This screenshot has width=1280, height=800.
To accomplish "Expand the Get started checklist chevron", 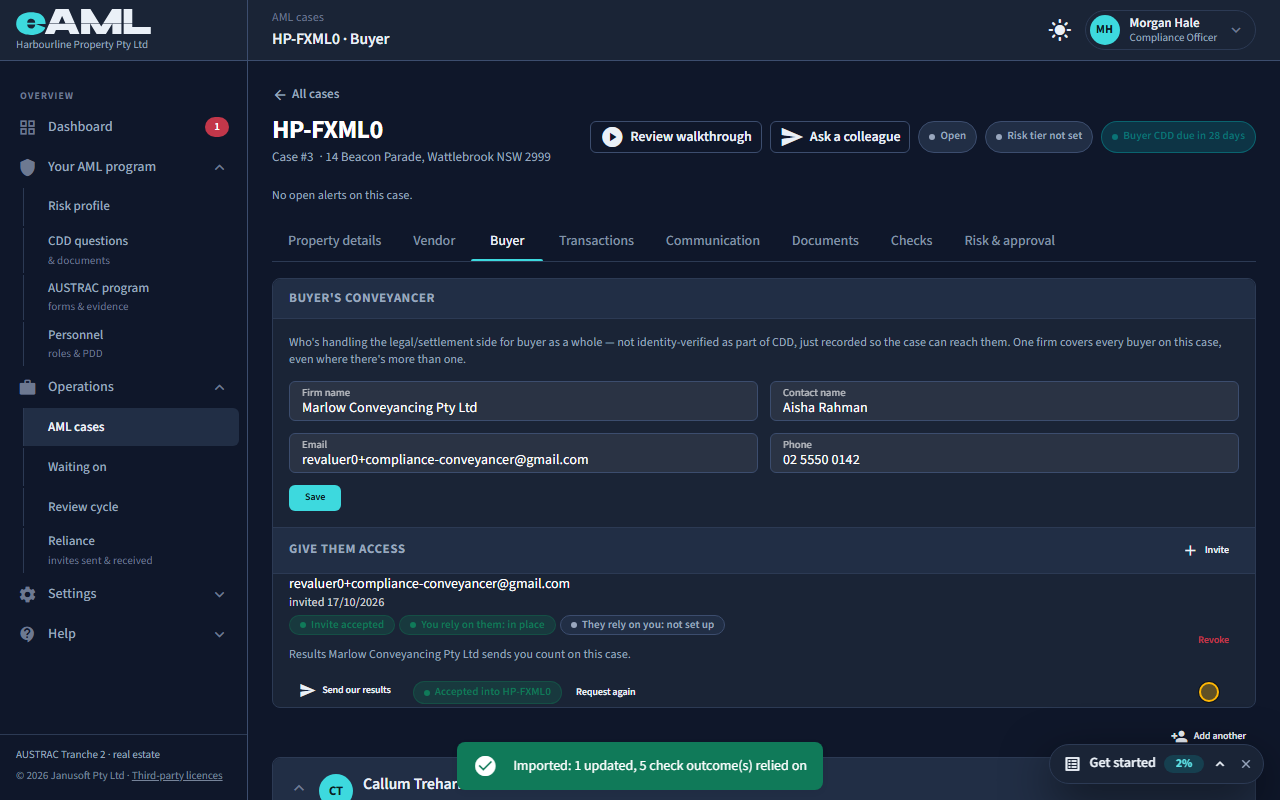I will (x=1220, y=764).
